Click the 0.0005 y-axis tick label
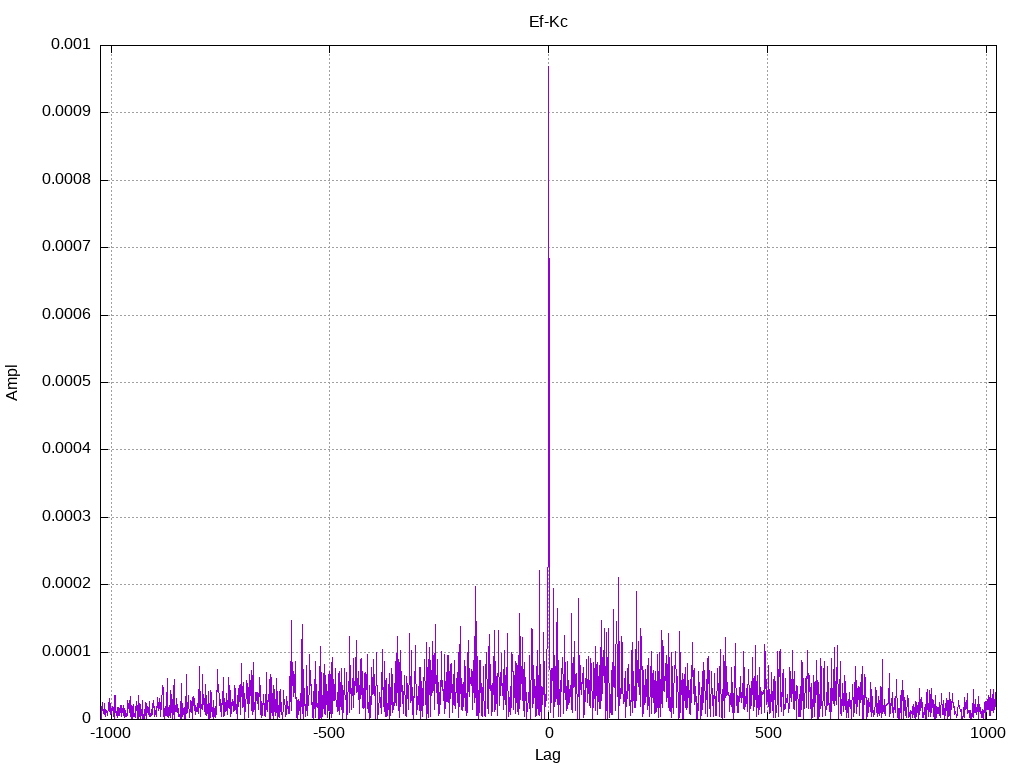Screen dimensions: 1024x768 [x=66, y=382]
